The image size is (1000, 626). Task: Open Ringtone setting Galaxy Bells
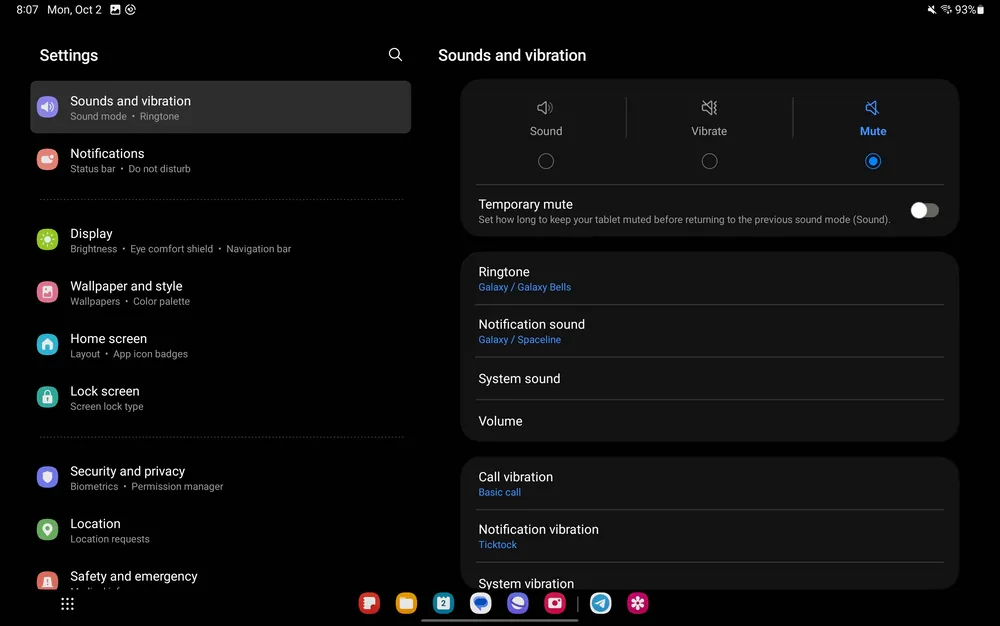click(710, 279)
